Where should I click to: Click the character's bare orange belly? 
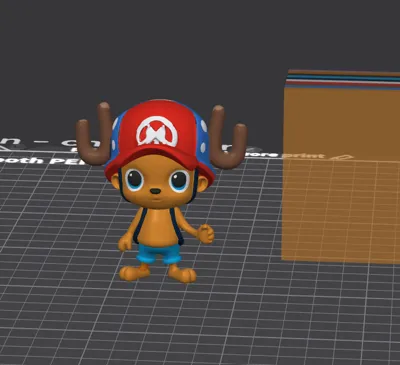click(157, 227)
